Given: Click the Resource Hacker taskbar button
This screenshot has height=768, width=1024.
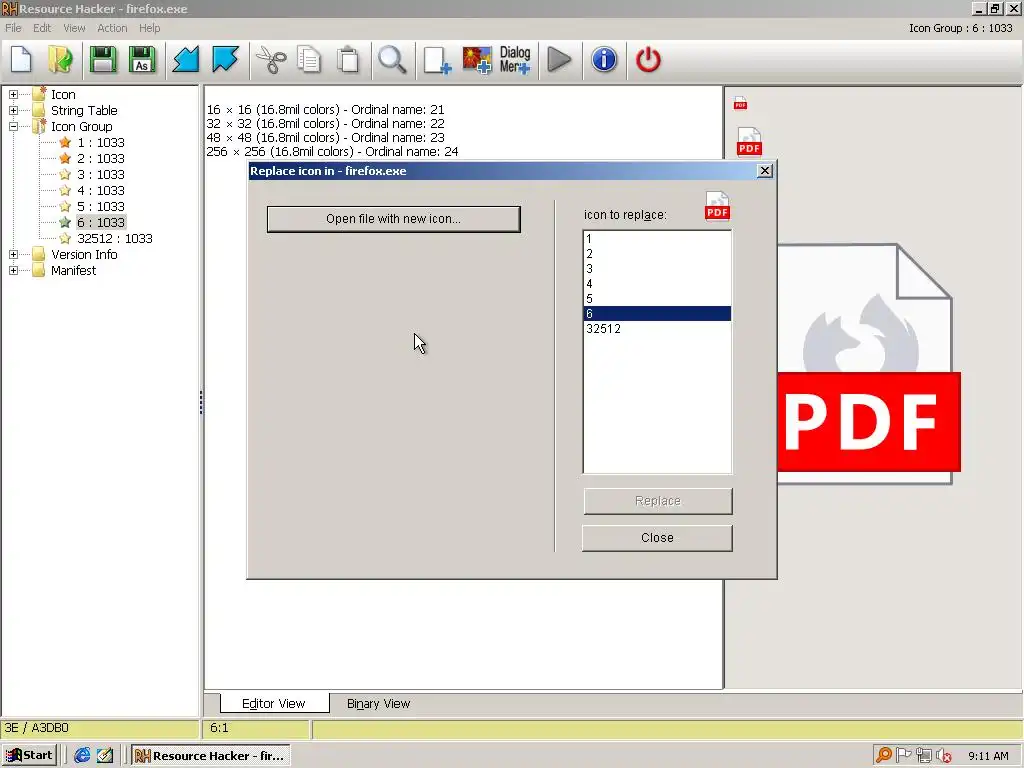Looking at the screenshot, I should [210, 756].
